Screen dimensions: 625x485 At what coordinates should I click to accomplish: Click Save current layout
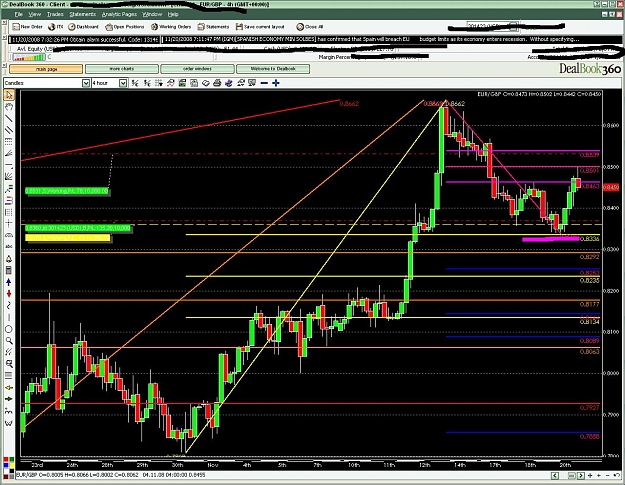[260, 27]
